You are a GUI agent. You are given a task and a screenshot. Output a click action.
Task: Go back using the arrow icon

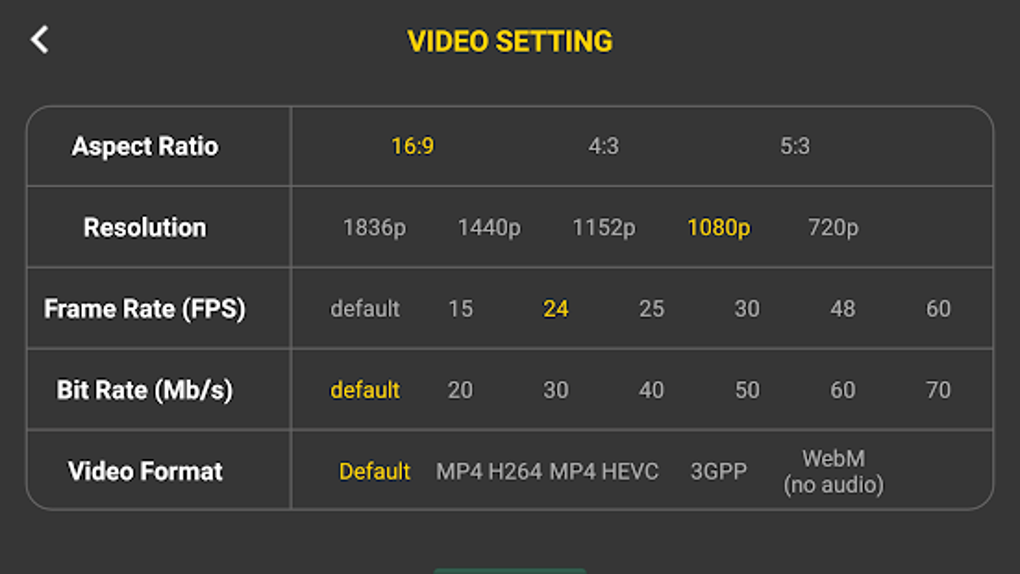click(40, 40)
